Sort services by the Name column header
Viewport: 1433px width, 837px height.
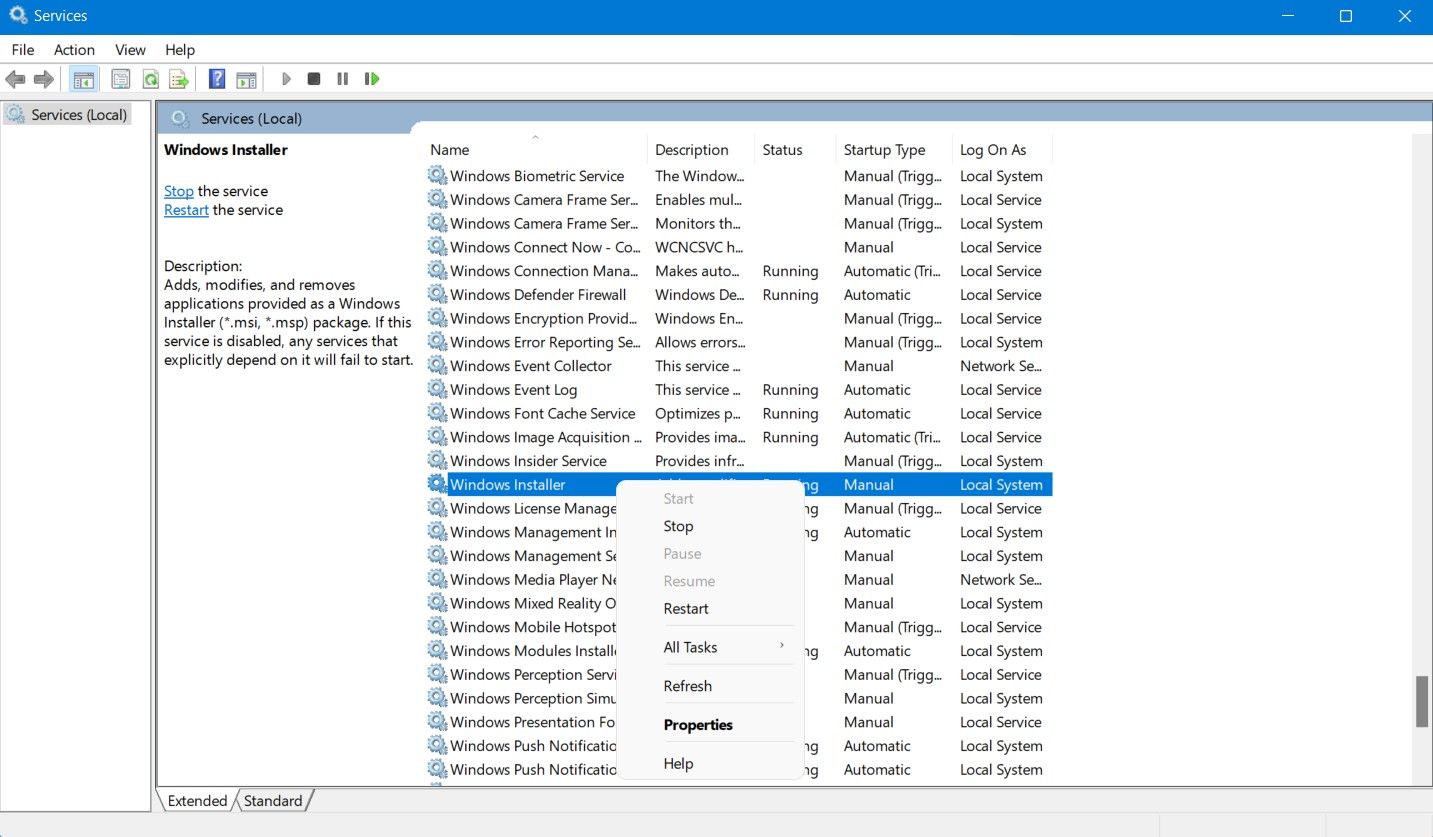click(449, 149)
